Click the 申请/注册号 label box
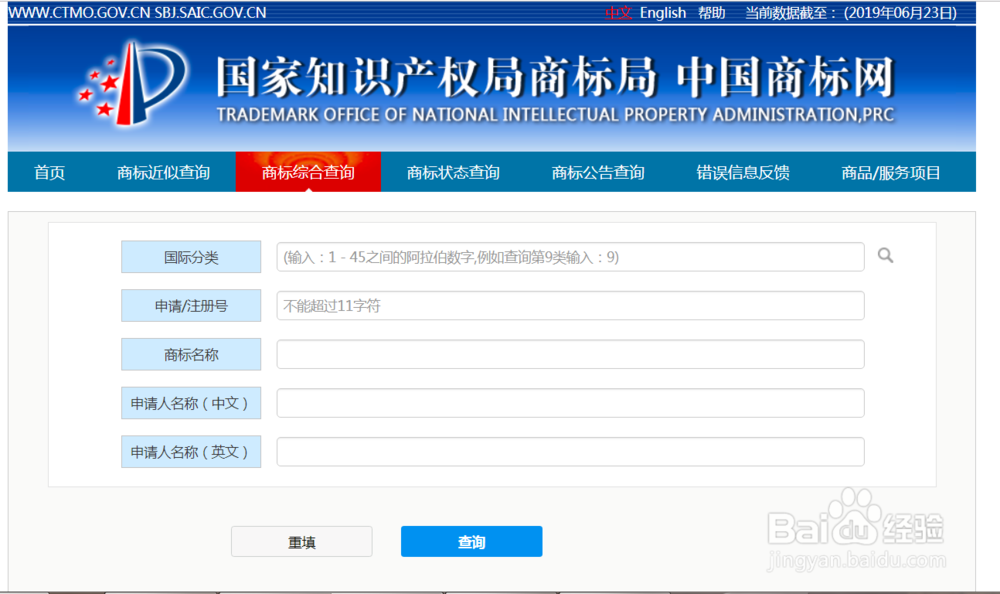Screen dimensions: 1000x594 click(x=190, y=305)
